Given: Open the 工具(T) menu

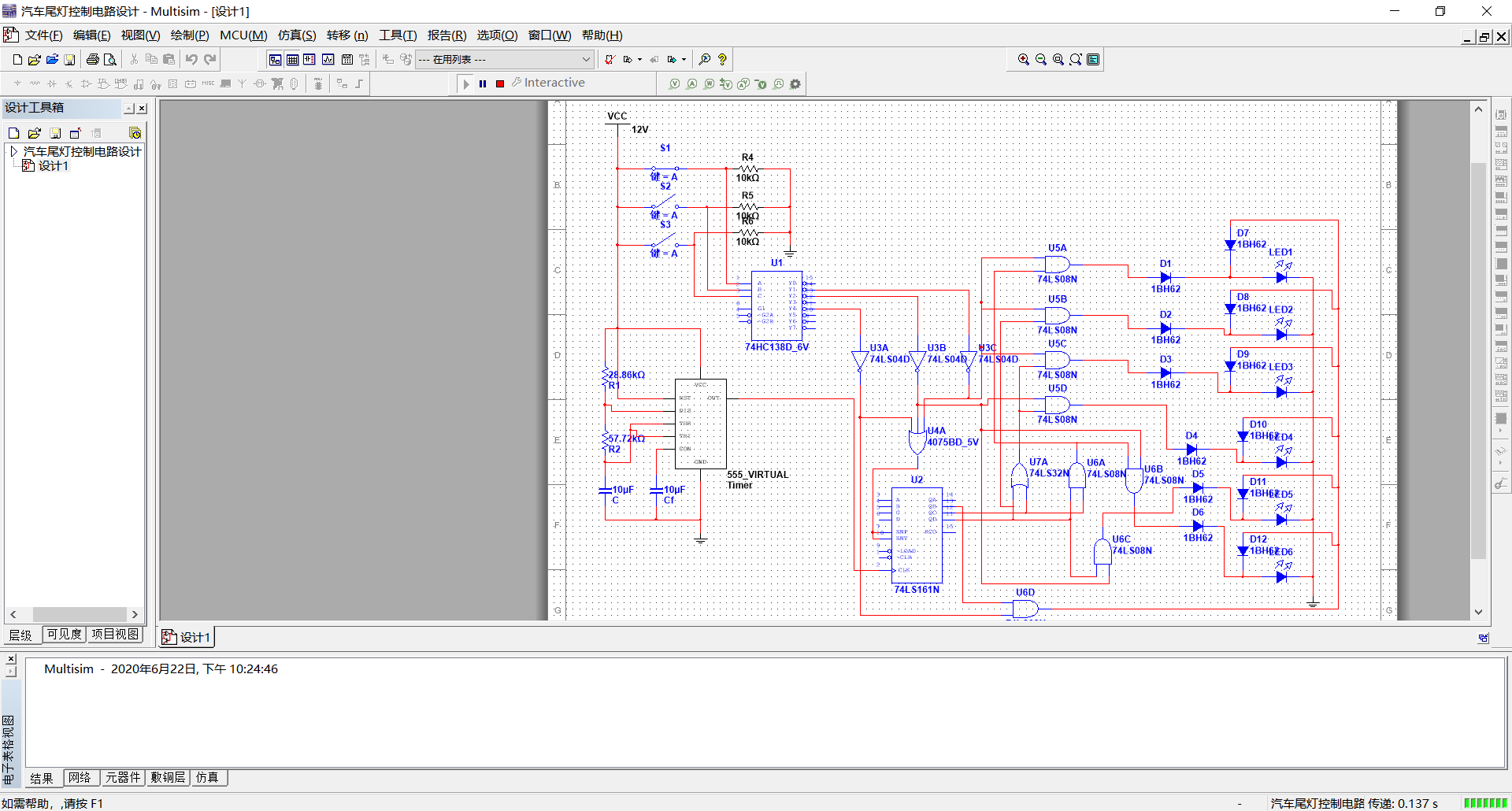Looking at the screenshot, I should 398,35.
